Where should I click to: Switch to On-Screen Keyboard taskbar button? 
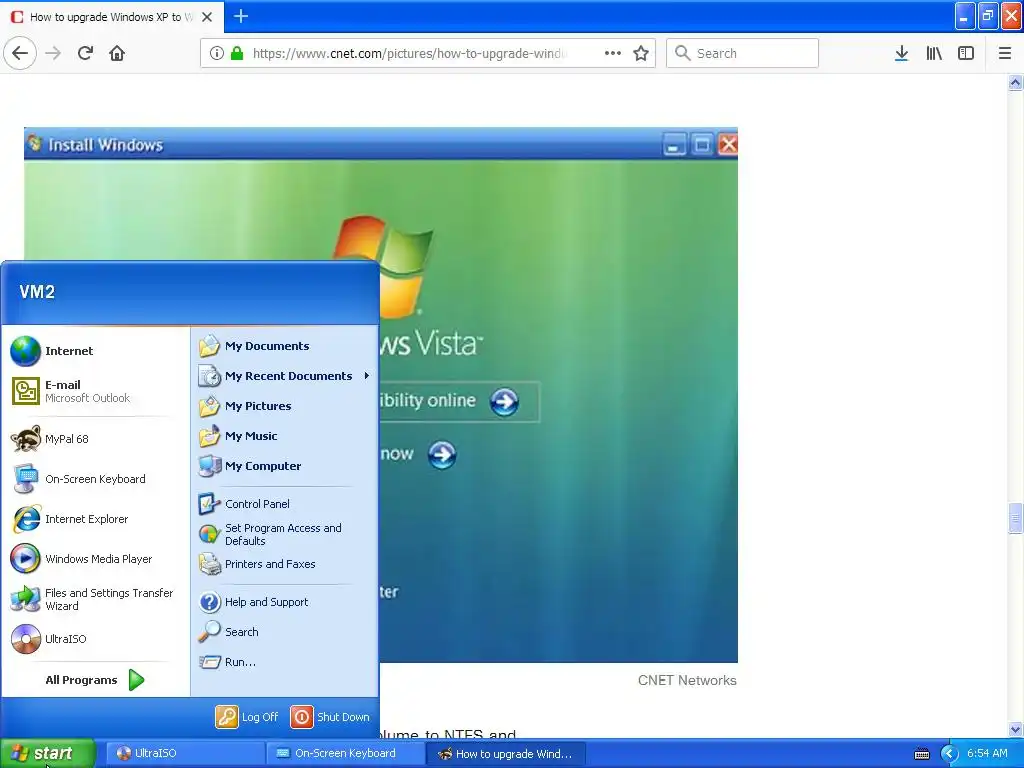345,754
